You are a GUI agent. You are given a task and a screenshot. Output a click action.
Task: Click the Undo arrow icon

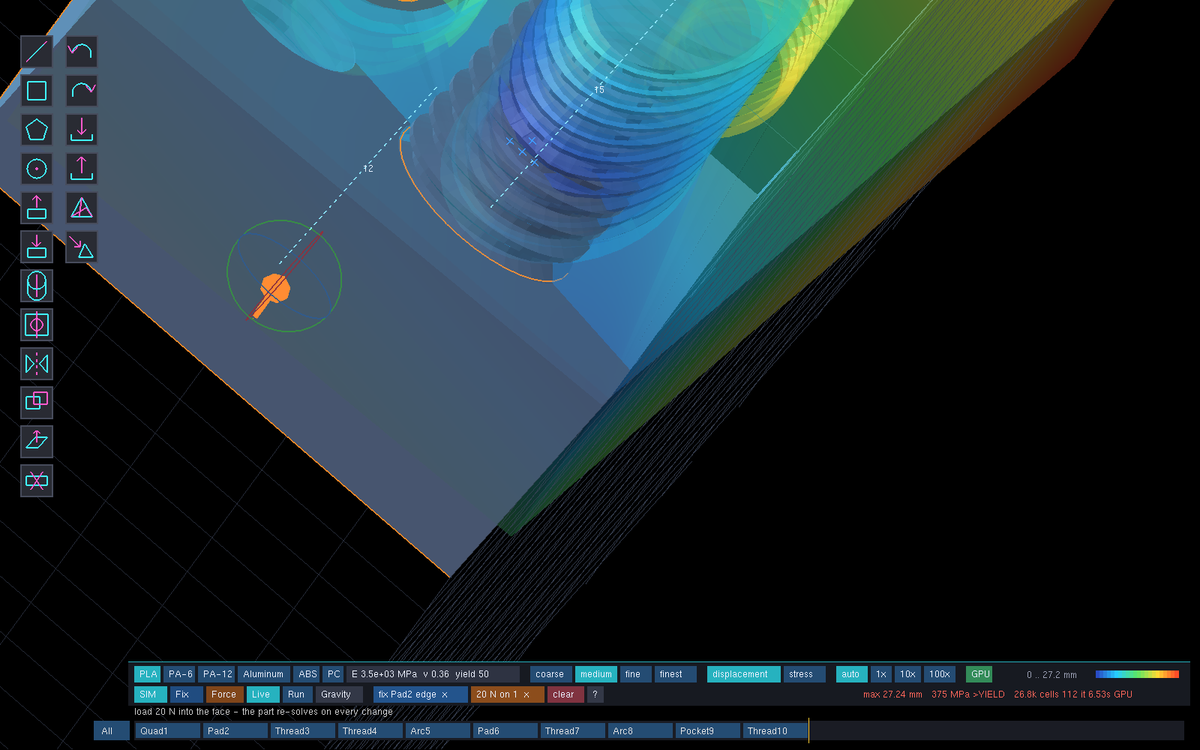tap(82, 52)
